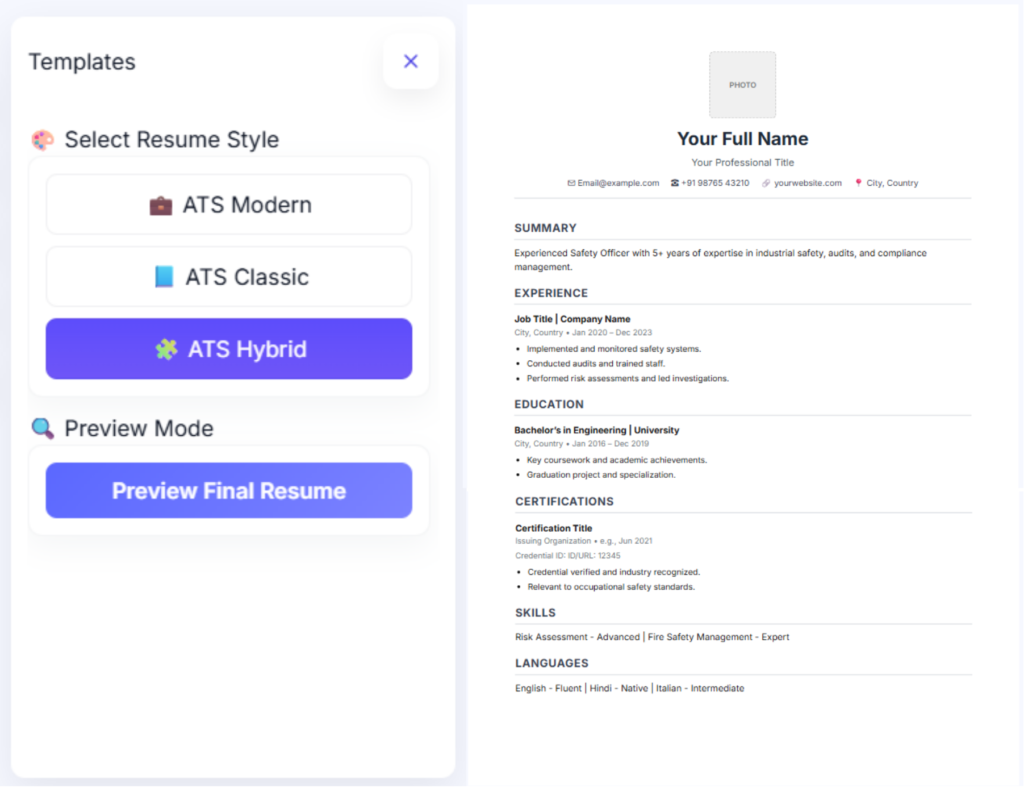Select the Job Title | Company Name line
This screenshot has width=1024, height=788.
pyautogui.click(x=572, y=319)
